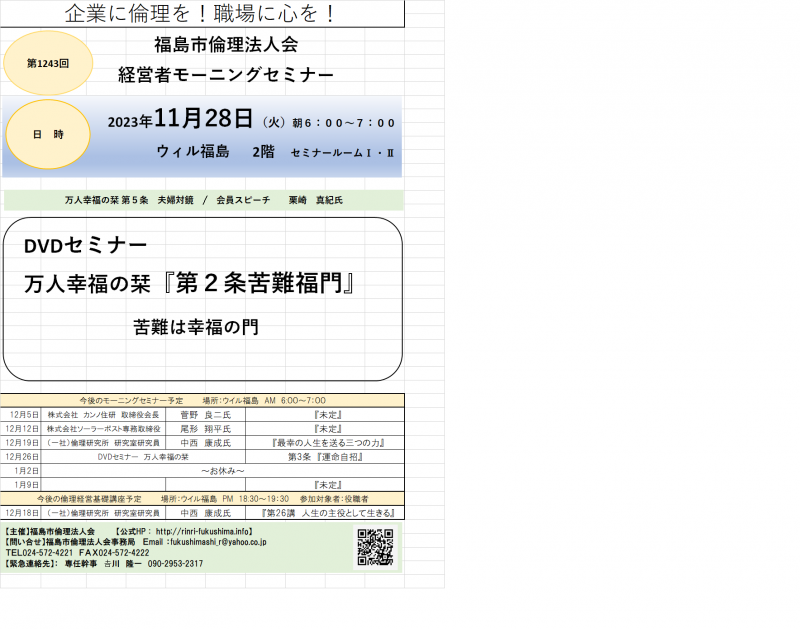Select the 尾形 翔平氏 speaker cell
Screen dimensions: 800x629
(x=205, y=428)
